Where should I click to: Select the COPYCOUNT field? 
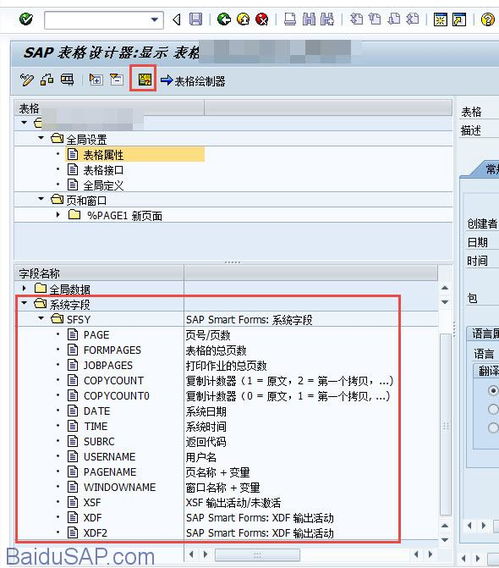click(113, 380)
